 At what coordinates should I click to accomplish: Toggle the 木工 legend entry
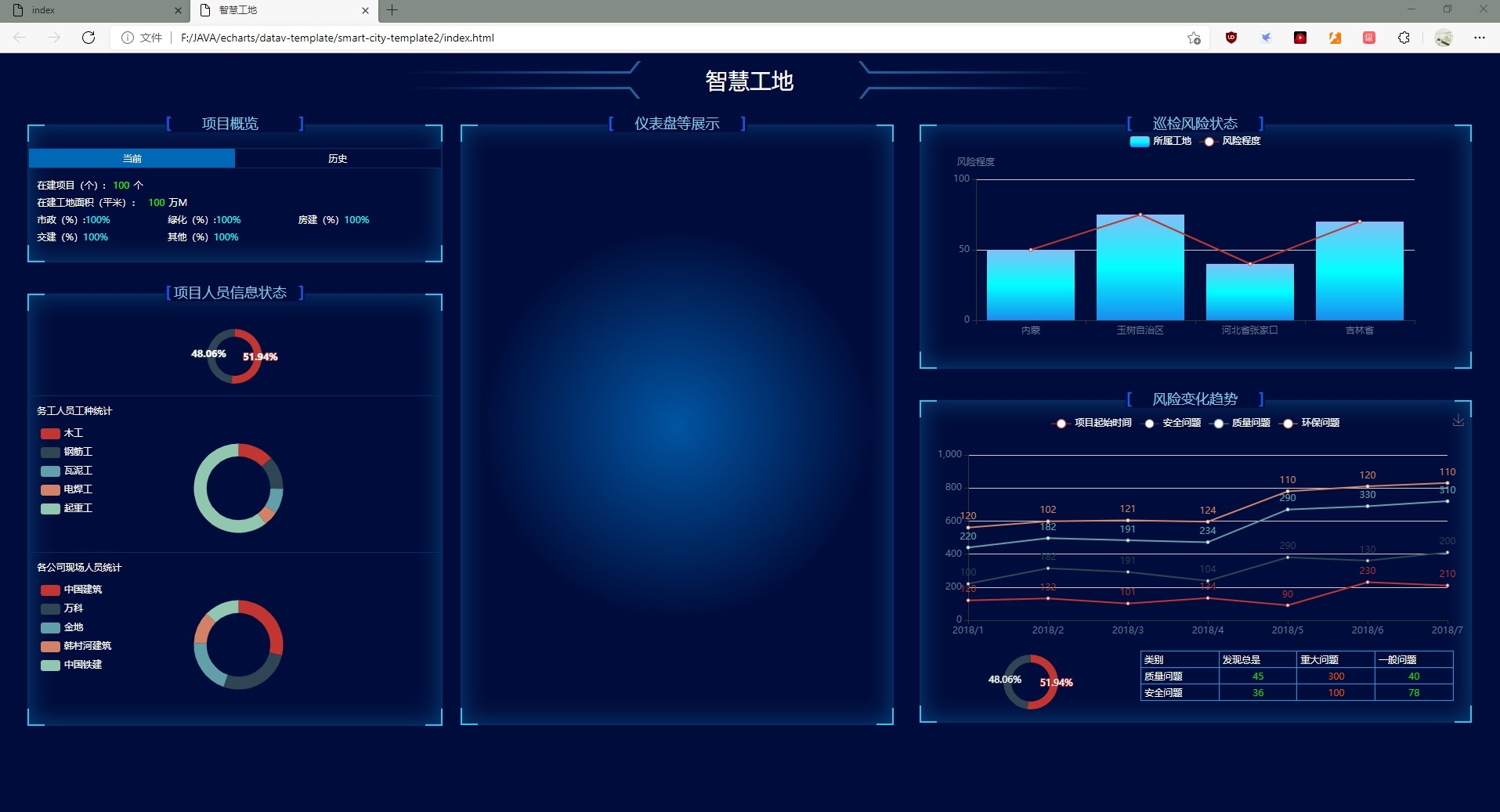click(62, 433)
